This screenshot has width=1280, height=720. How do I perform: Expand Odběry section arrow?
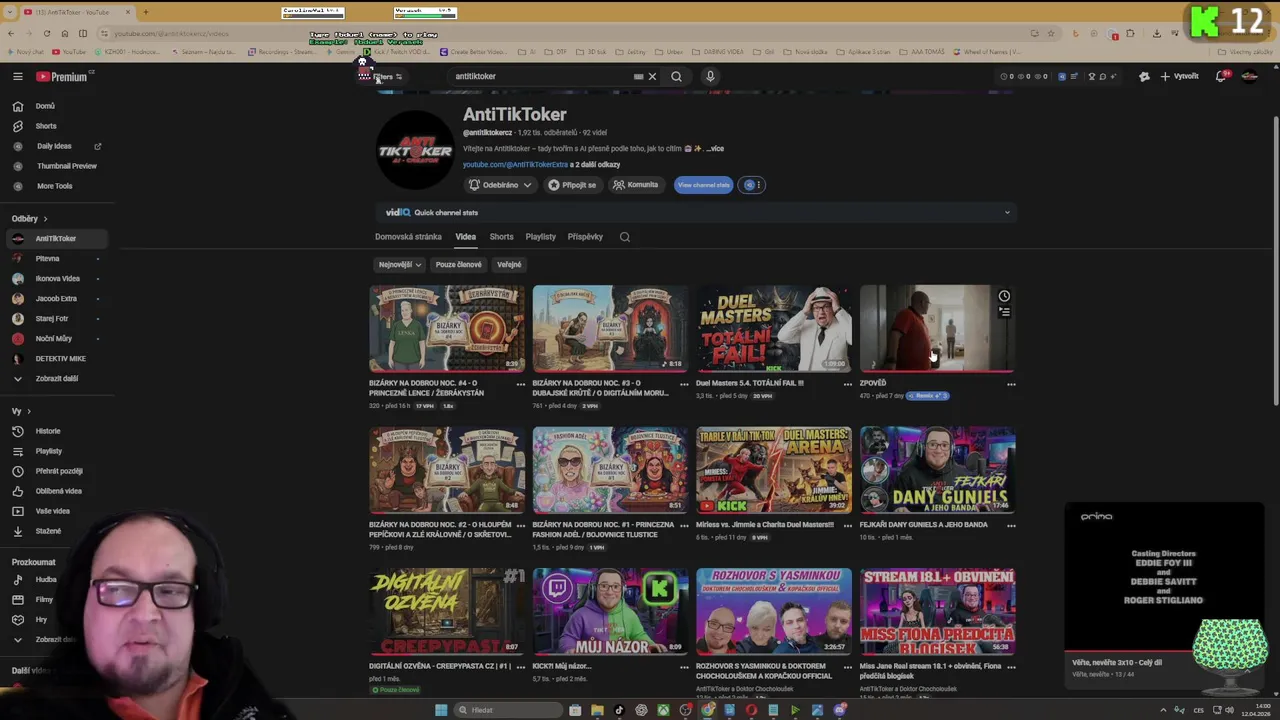[x=45, y=219]
